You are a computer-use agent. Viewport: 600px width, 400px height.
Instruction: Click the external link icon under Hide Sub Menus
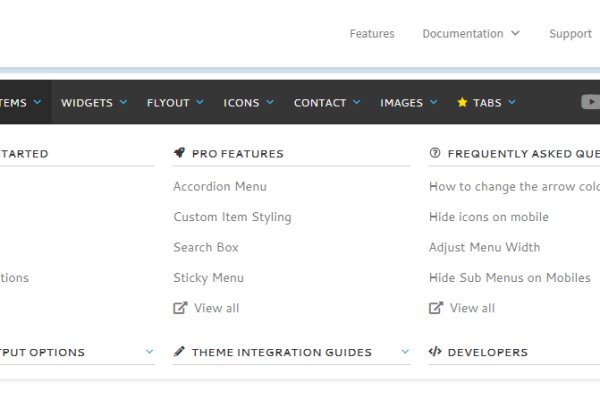(436, 308)
